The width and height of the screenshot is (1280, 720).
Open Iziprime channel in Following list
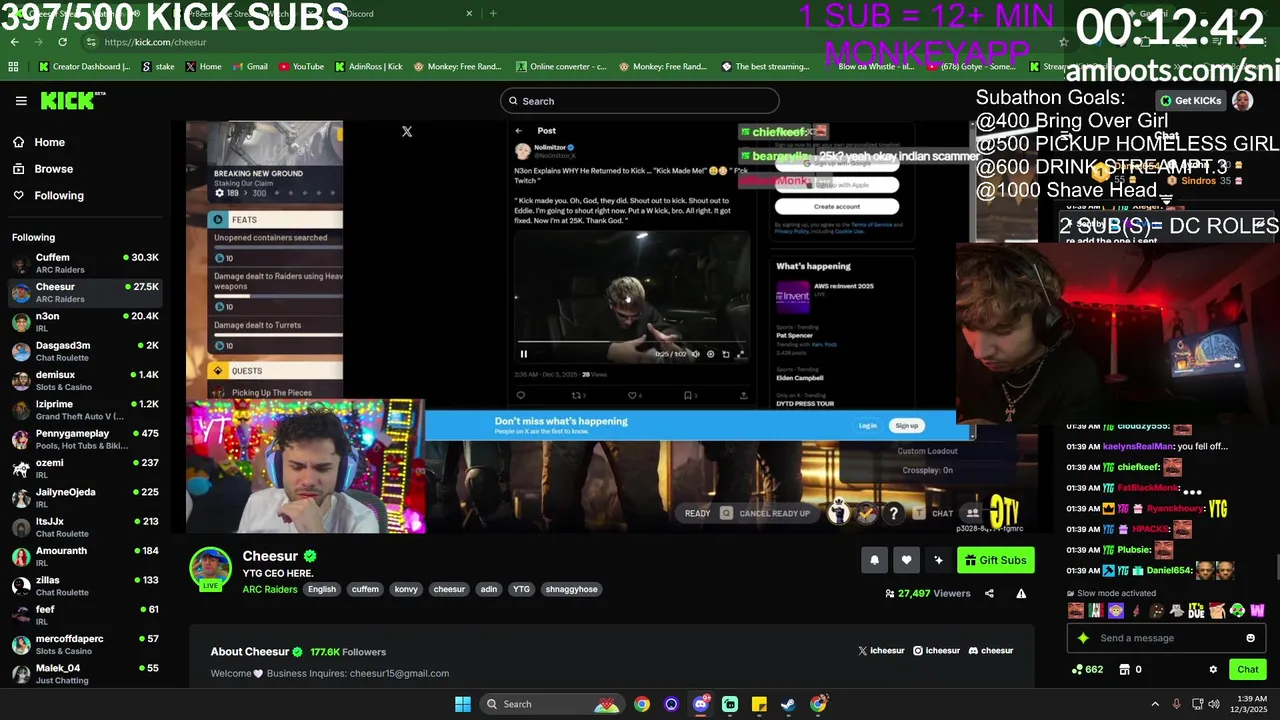tap(85, 410)
